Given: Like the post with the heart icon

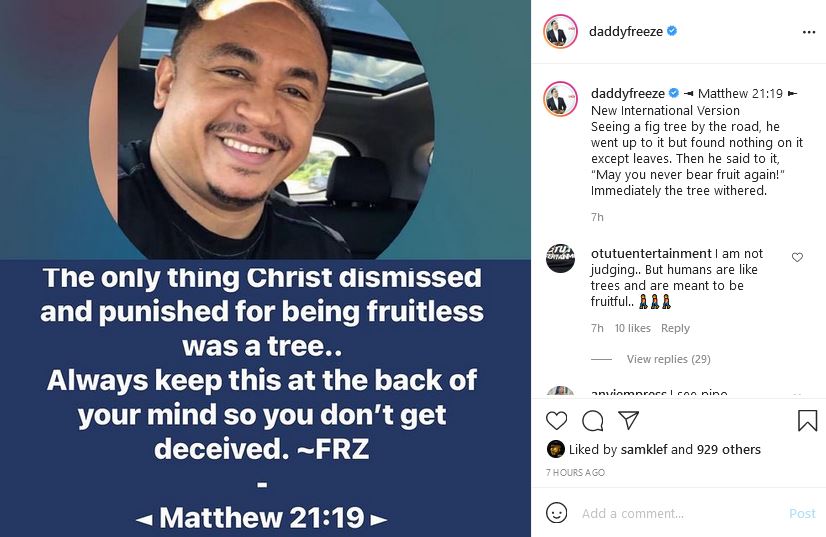Looking at the screenshot, I should pos(556,421).
